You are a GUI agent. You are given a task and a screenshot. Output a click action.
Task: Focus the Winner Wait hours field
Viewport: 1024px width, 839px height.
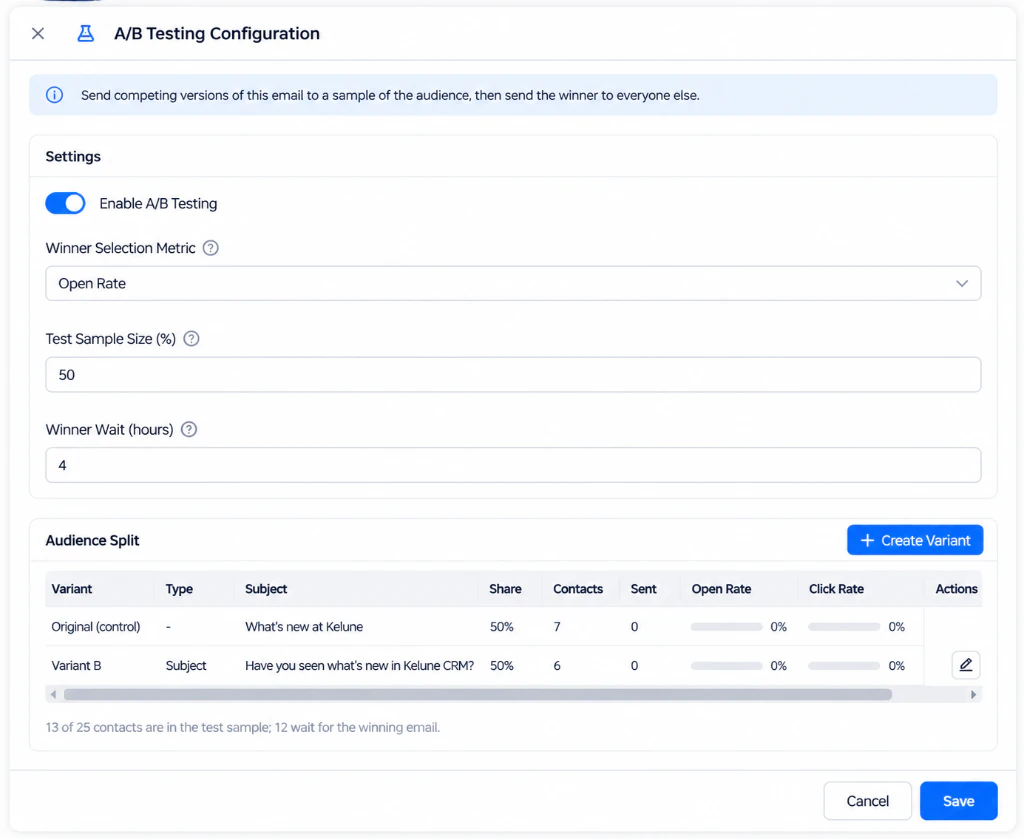[513, 465]
